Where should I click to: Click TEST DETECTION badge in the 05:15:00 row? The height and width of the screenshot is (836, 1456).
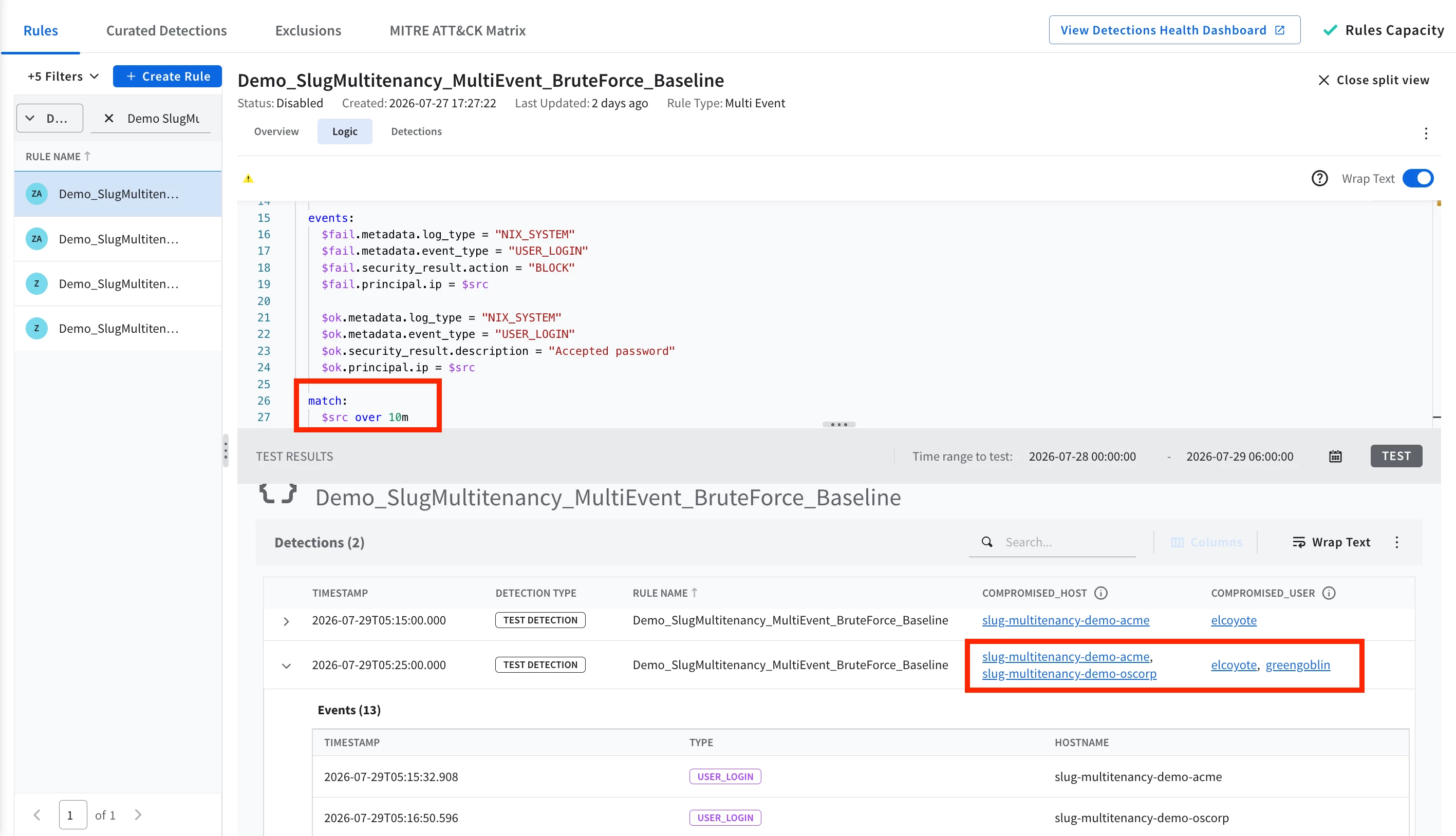coord(540,620)
